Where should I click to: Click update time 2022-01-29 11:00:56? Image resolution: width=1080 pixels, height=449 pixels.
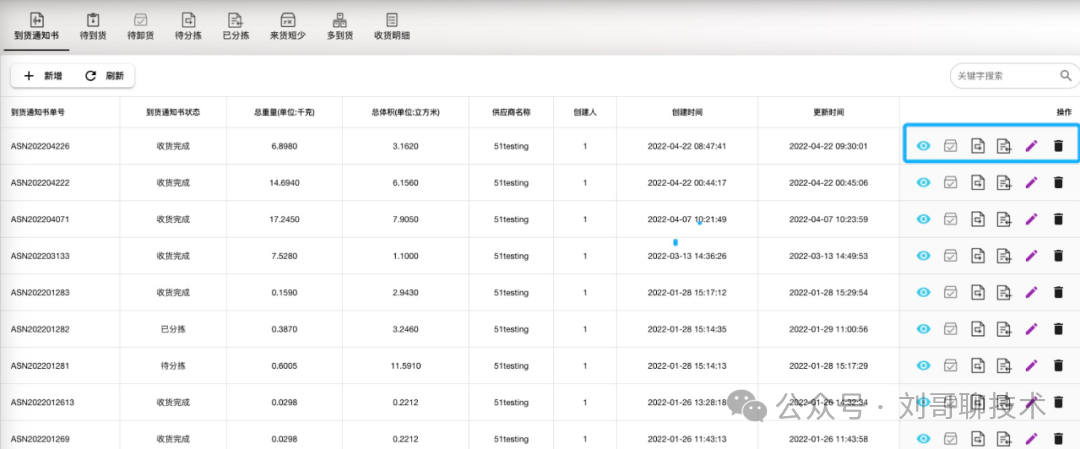tap(828, 329)
